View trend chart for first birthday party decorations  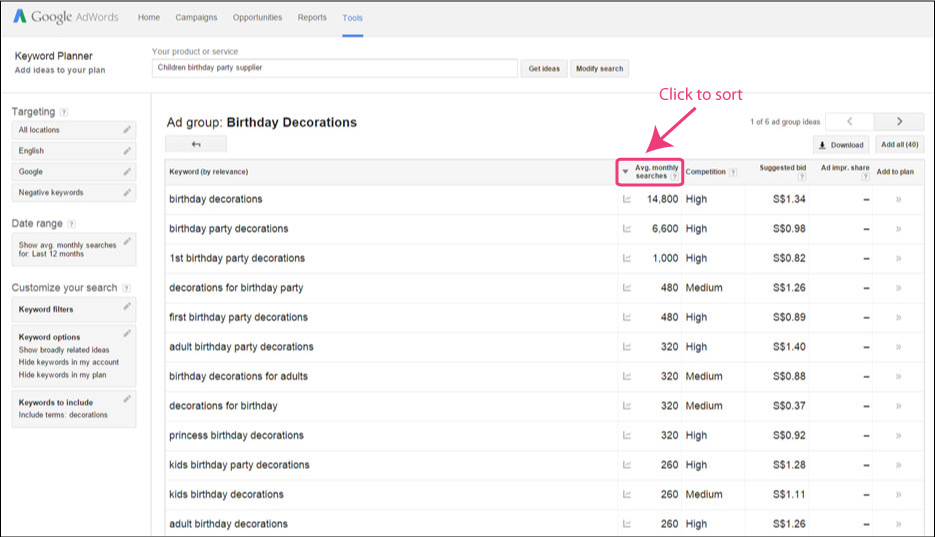[627, 317]
